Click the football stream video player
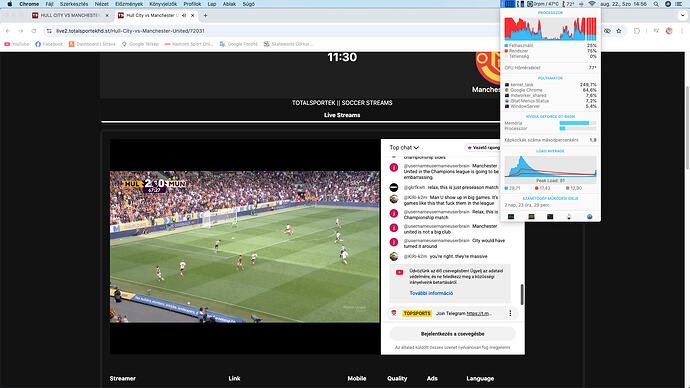Image resolution: width=690 pixels, height=388 pixels. [245, 247]
